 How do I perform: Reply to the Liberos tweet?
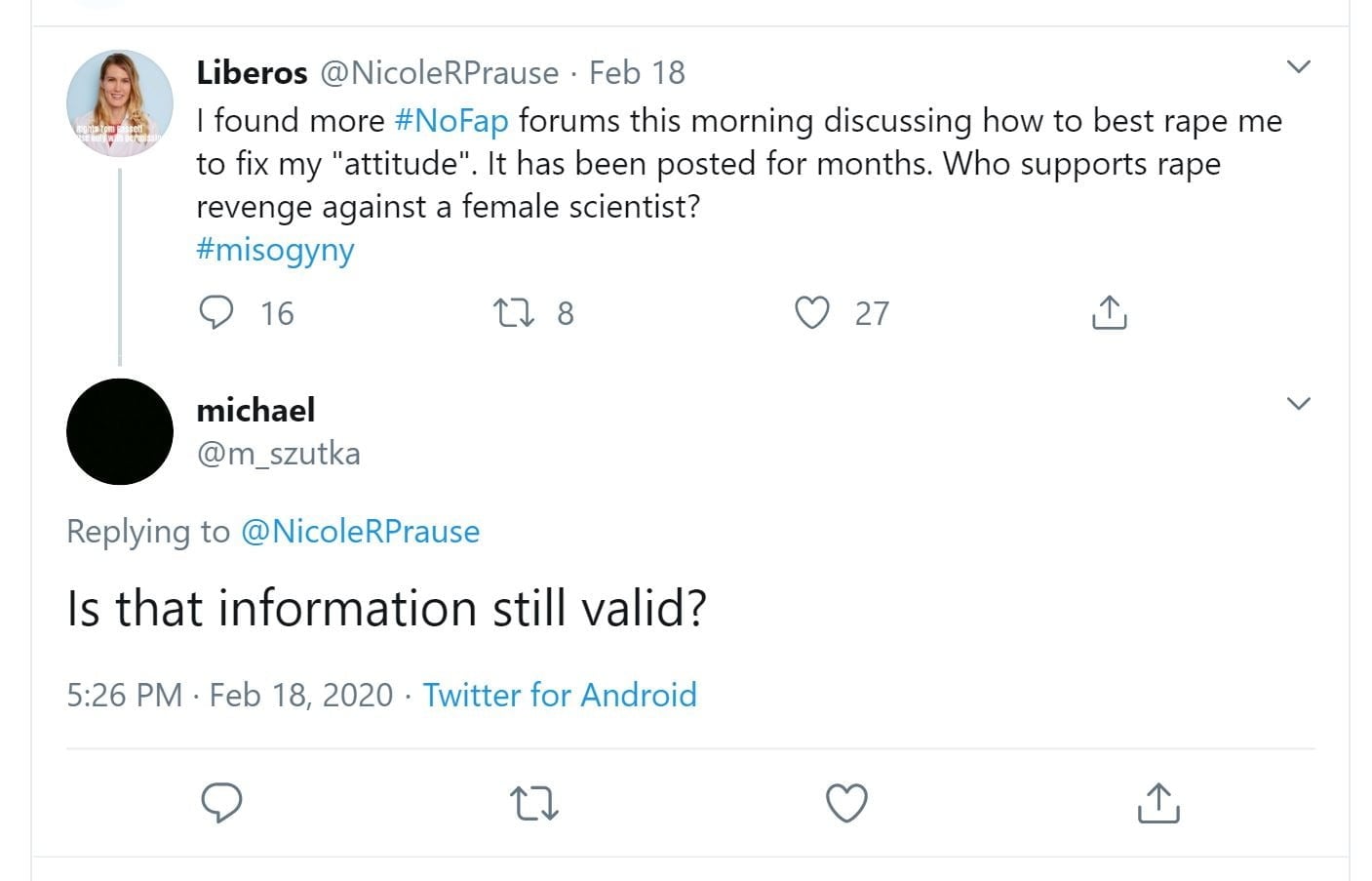tap(216, 312)
